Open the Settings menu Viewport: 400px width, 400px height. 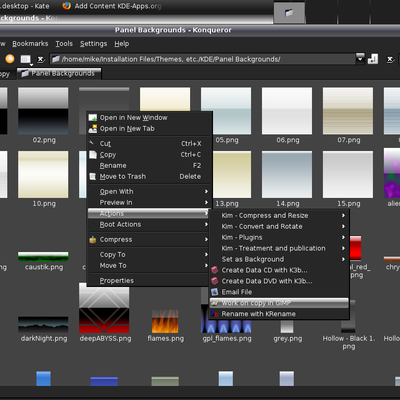[93, 44]
